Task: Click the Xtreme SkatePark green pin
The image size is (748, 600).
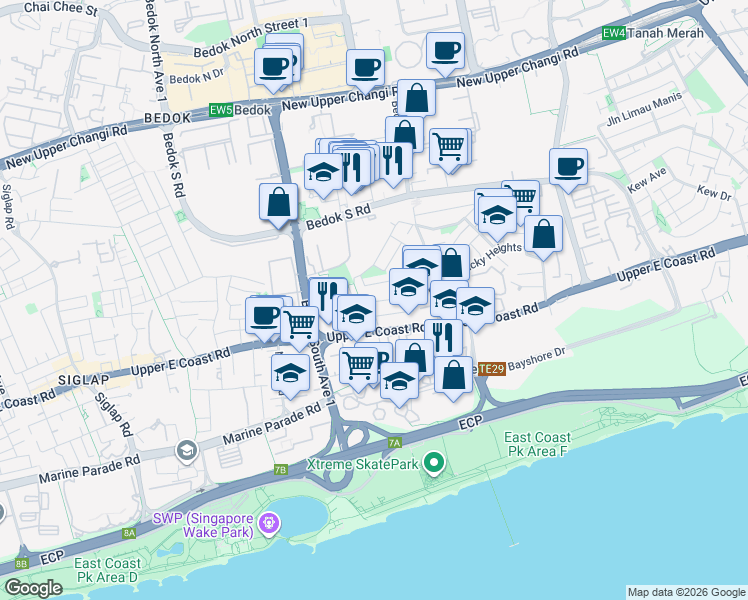Action: click(433, 464)
